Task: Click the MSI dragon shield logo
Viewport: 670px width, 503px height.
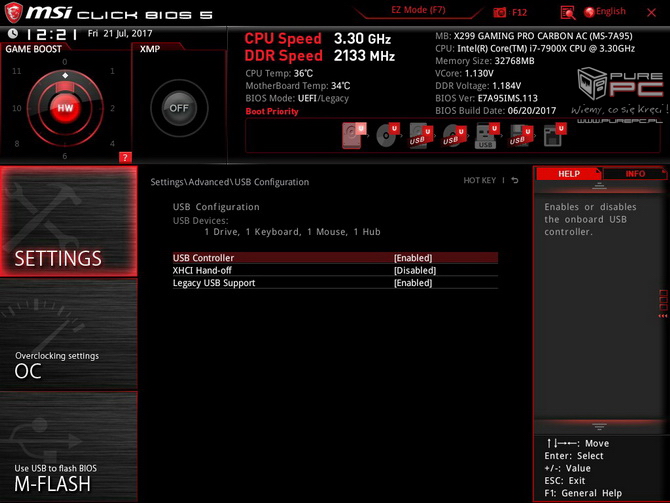Action: 13,12
